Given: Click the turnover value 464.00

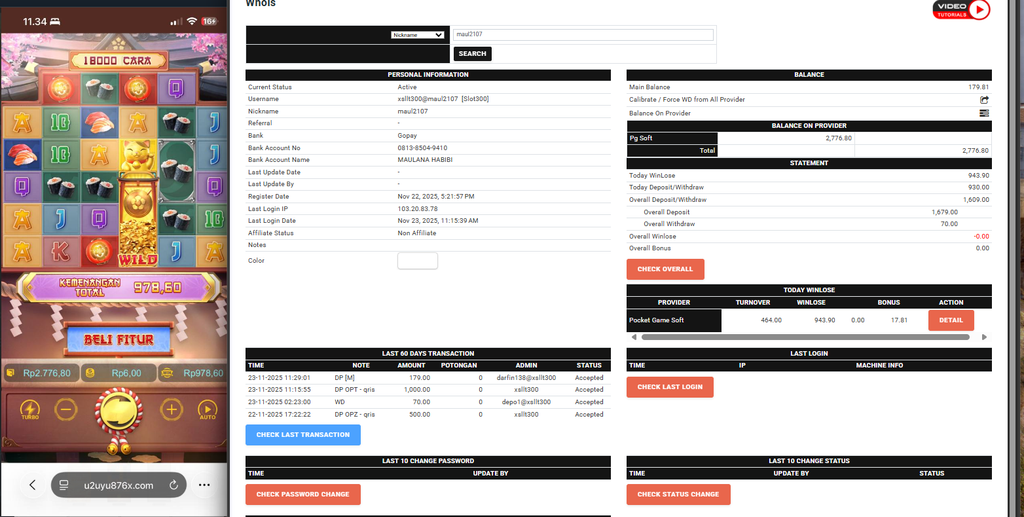Looking at the screenshot, I should (x=771, y=320).
